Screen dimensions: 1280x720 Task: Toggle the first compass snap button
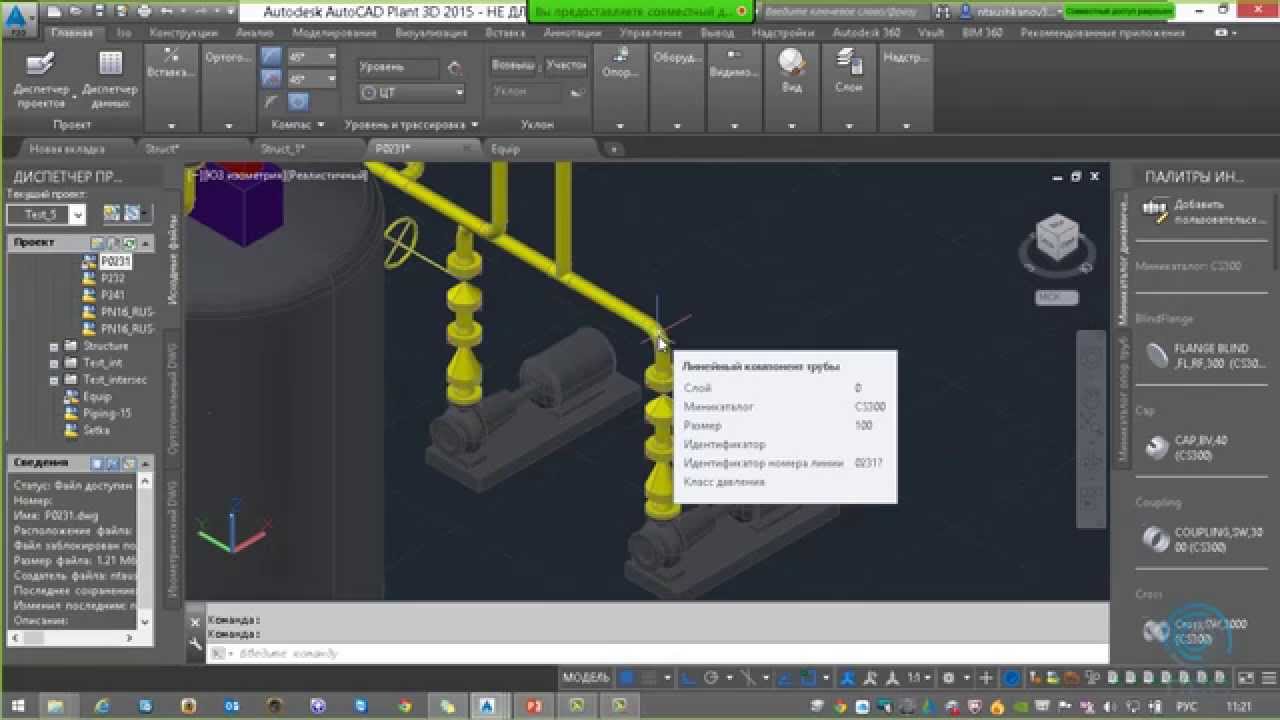click(271, 56)
